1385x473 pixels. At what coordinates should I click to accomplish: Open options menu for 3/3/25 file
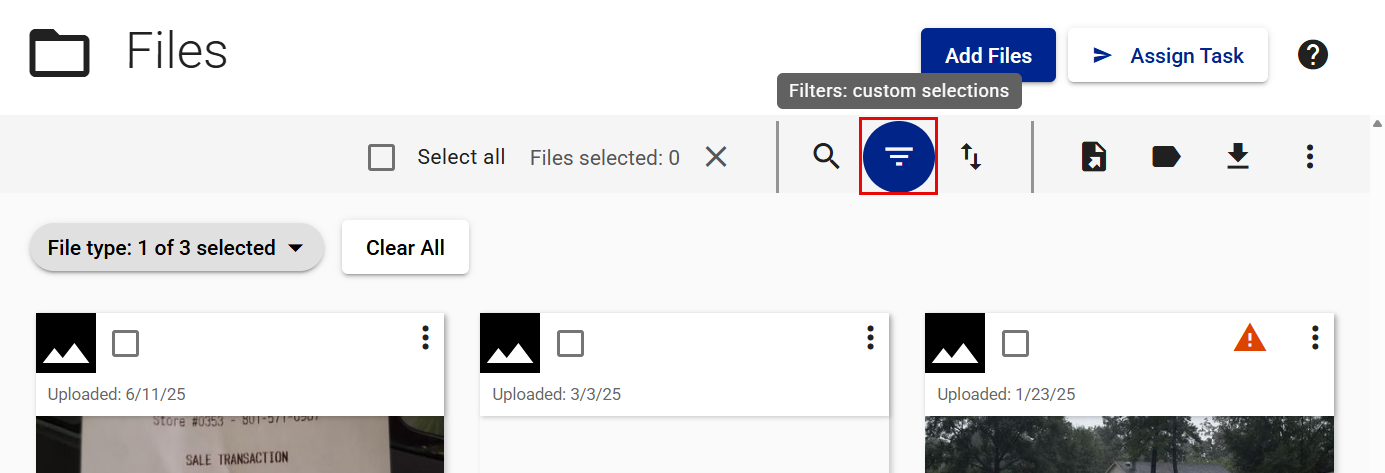pyautogui.click(x=870, y=338)
